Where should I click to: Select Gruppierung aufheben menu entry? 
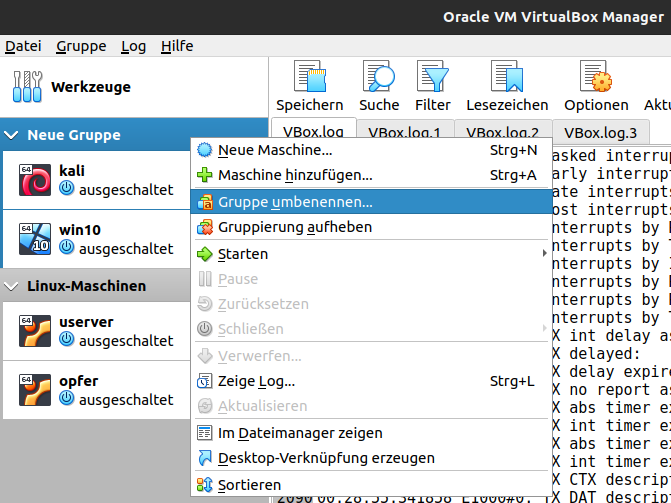(x=371, y=227)
